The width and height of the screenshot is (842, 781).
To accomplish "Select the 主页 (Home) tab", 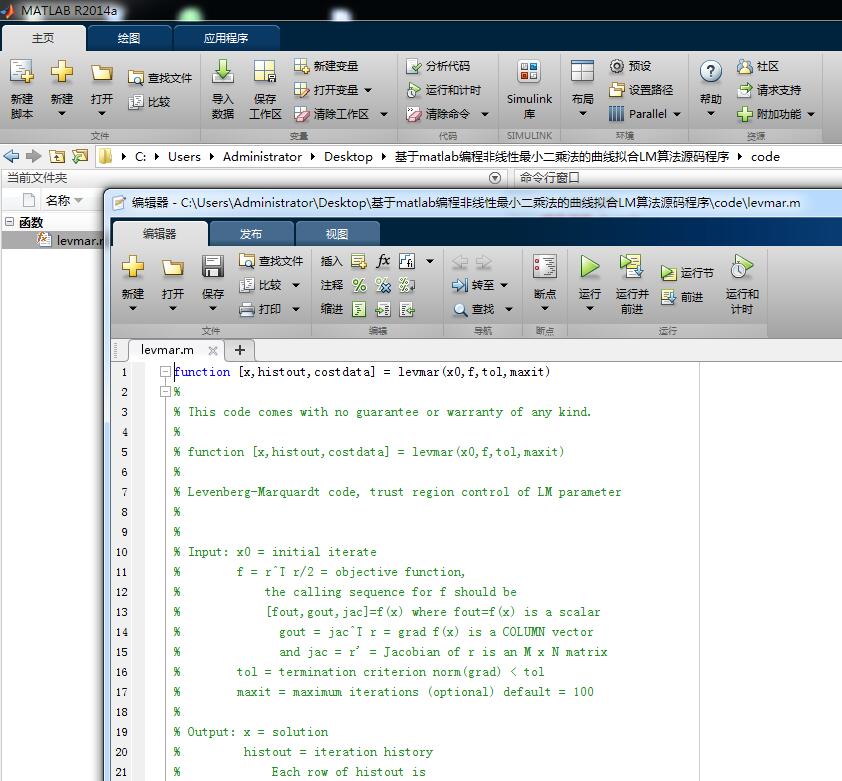I will coord(43,38).
